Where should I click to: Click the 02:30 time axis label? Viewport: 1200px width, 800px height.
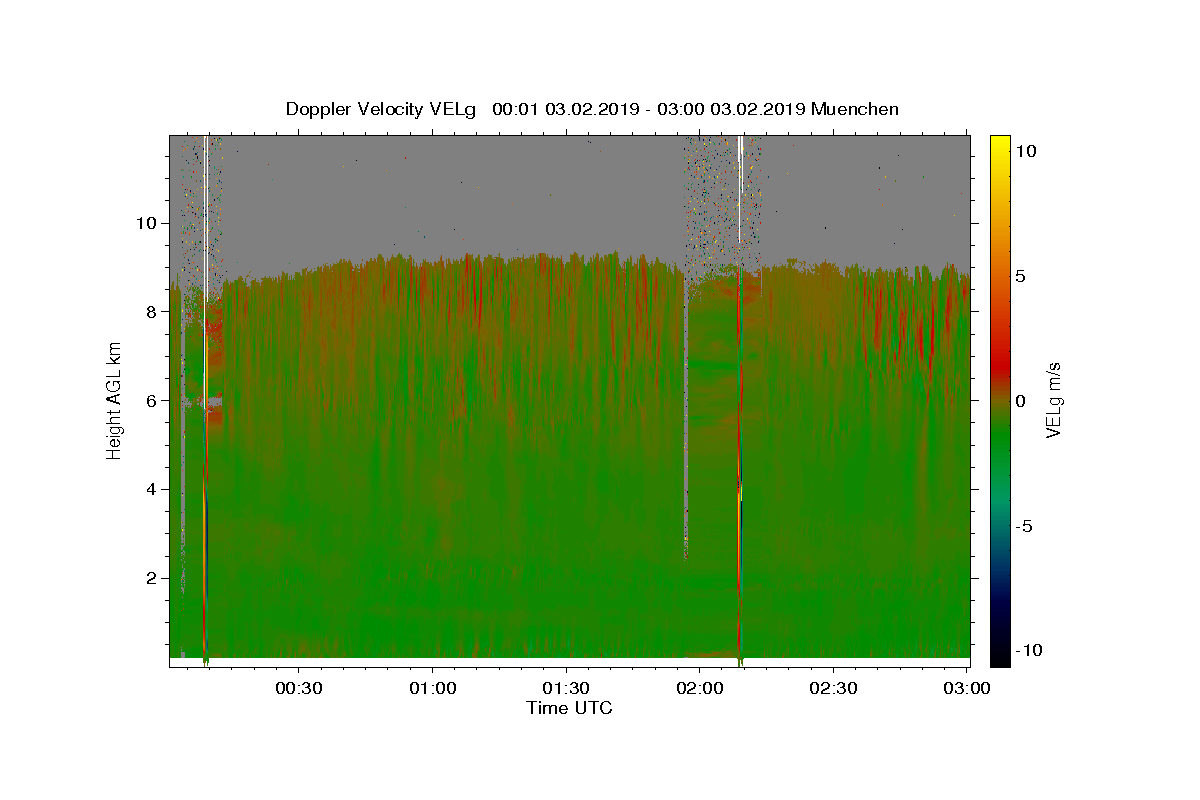pyautogui.click(x=834, y=688)
